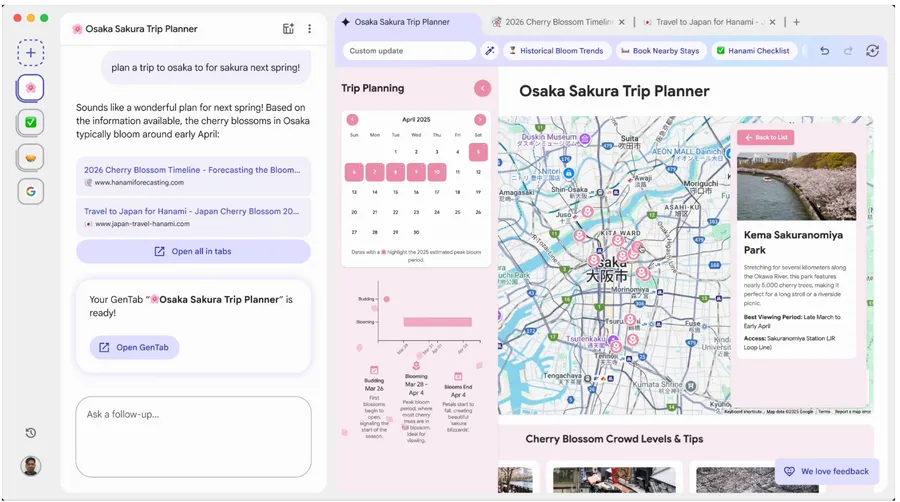Viewport: 900px width, 502px height.
Task: Open a new browser tab with plus
Action: tap(796, 22)
